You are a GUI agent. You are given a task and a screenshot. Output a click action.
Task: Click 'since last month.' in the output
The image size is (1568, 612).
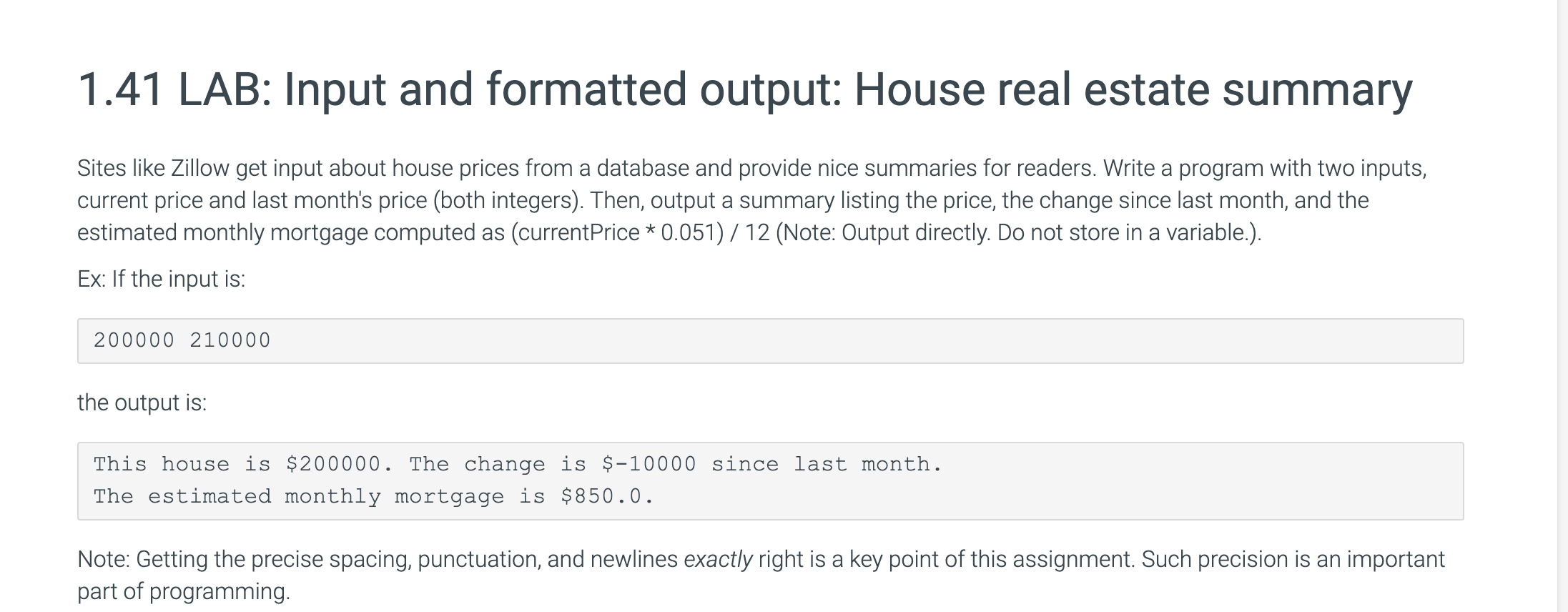coord(827,464)
